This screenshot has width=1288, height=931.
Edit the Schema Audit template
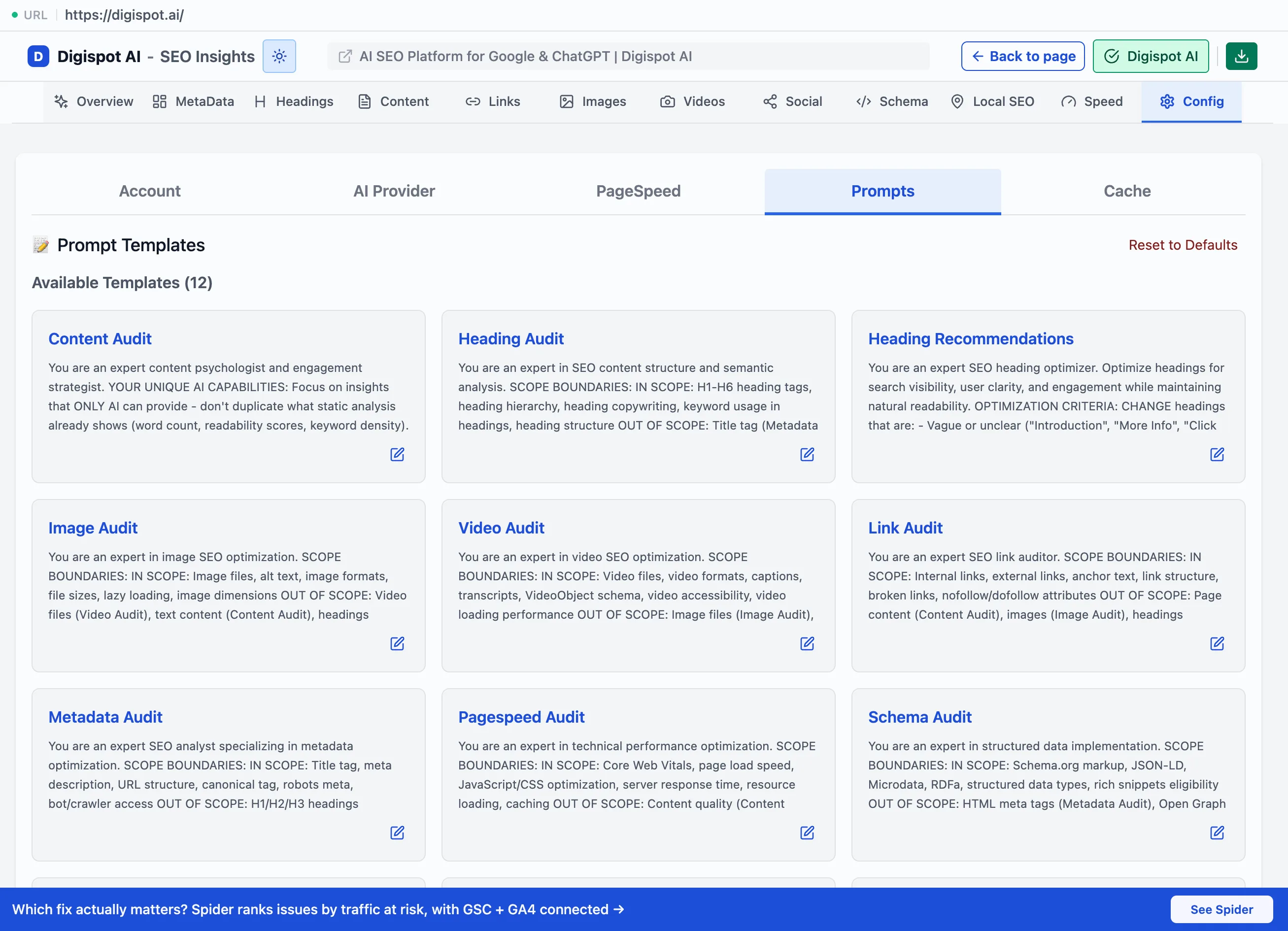(x=1217, y=832)
